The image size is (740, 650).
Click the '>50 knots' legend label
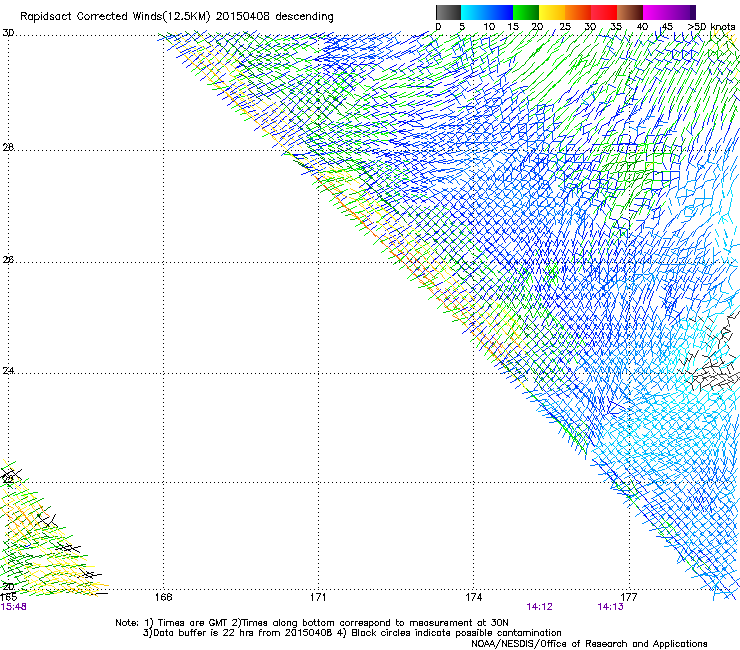(x=711, y=27)
